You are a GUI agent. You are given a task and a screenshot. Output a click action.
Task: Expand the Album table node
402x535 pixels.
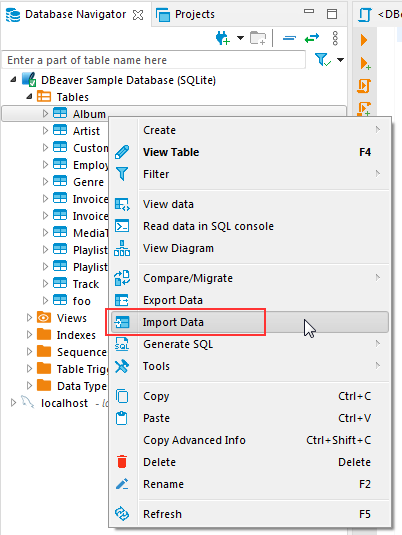[45, 113]
